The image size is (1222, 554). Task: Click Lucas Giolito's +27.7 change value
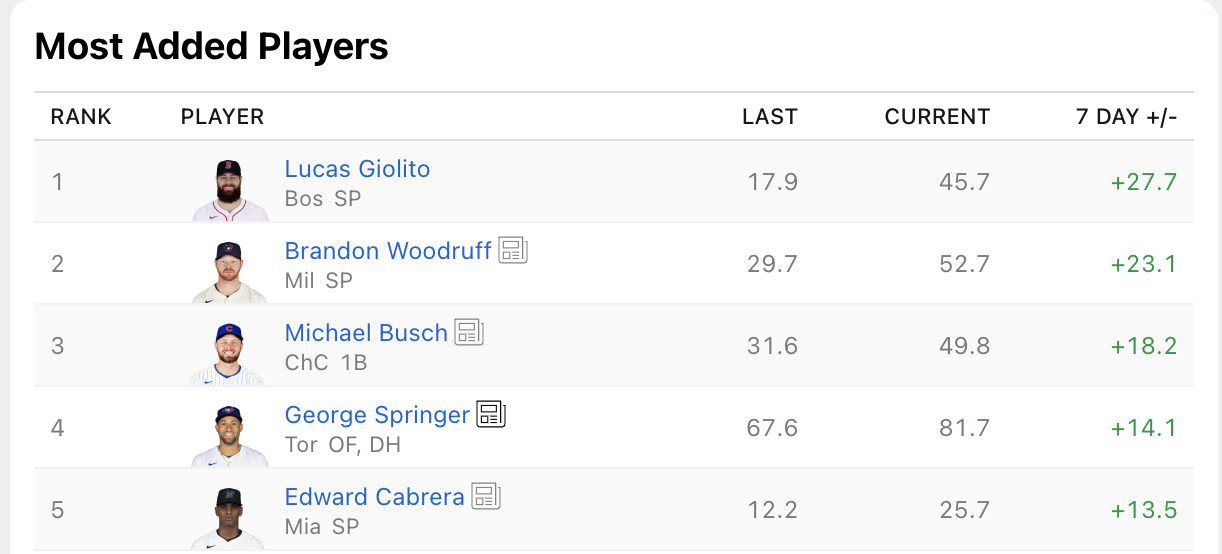(x=1143, y=182)
